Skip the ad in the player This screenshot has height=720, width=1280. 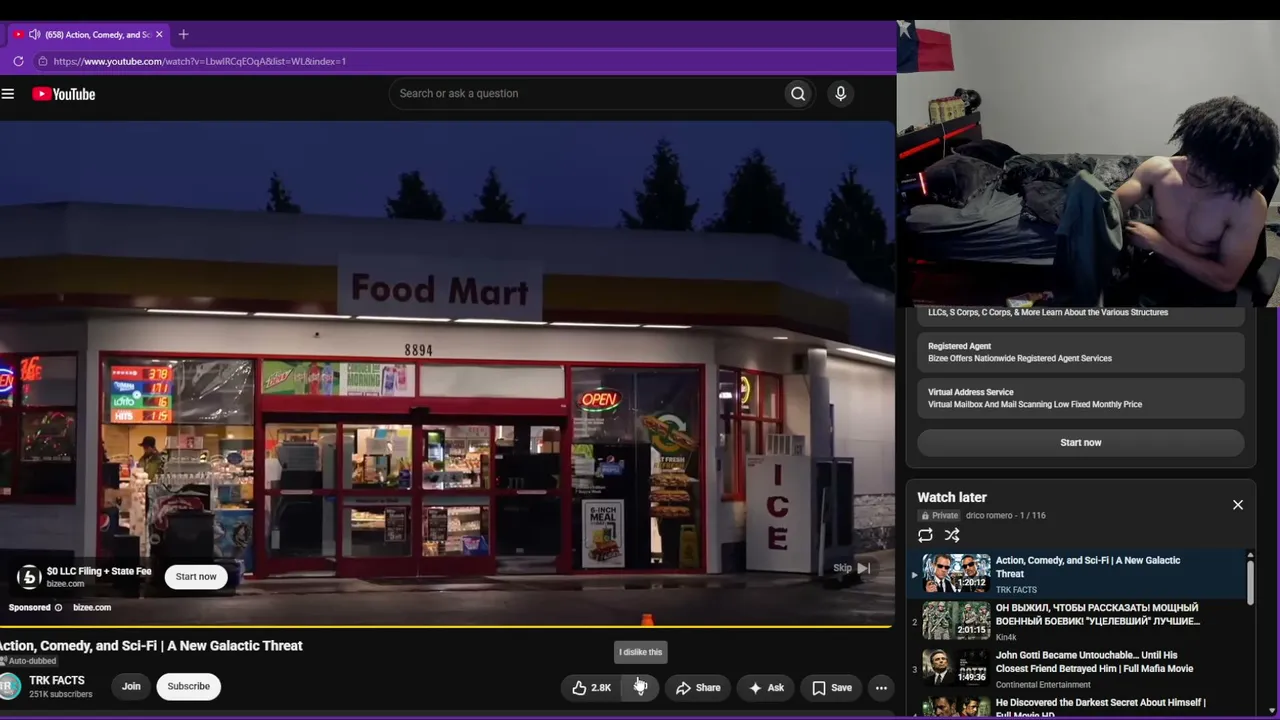(852, 568)
